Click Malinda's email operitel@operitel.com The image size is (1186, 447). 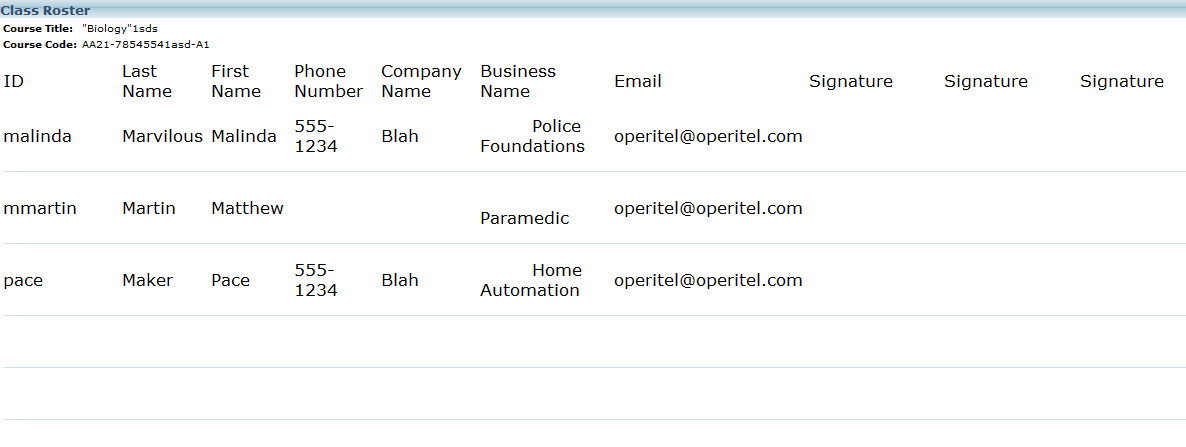[x=708, y=136]
